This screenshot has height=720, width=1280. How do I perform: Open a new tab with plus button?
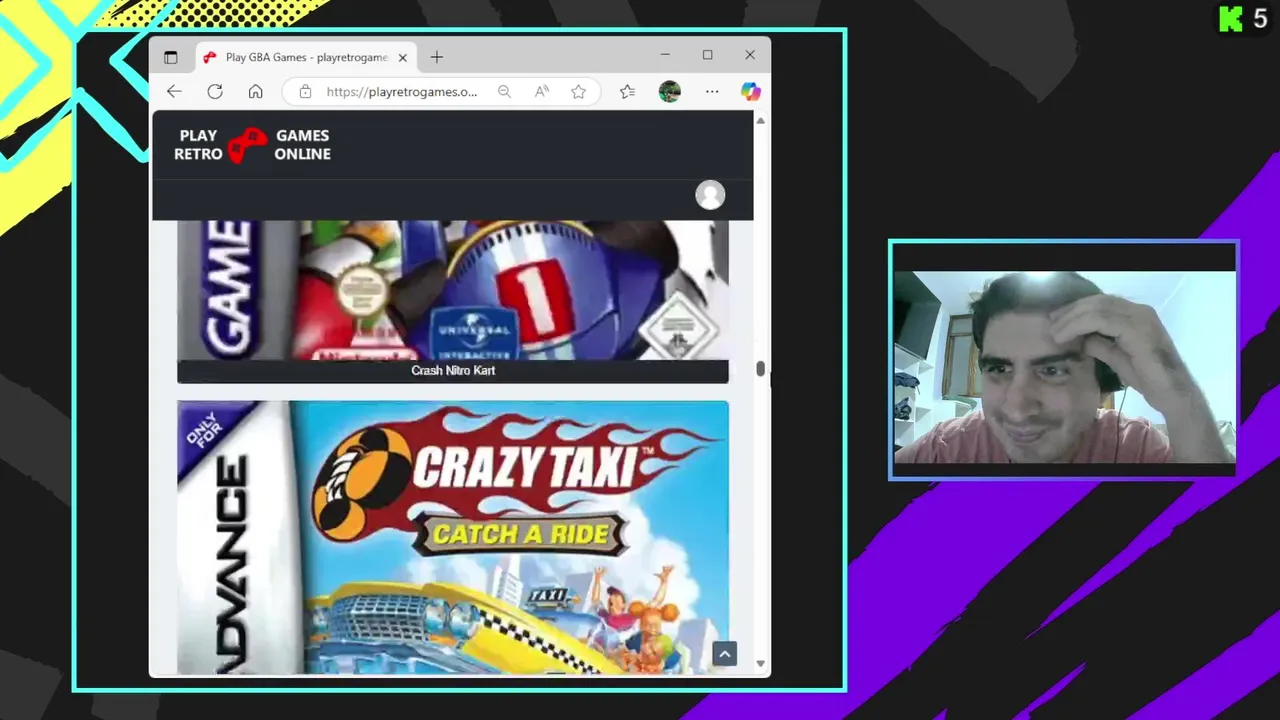[436, 57]
